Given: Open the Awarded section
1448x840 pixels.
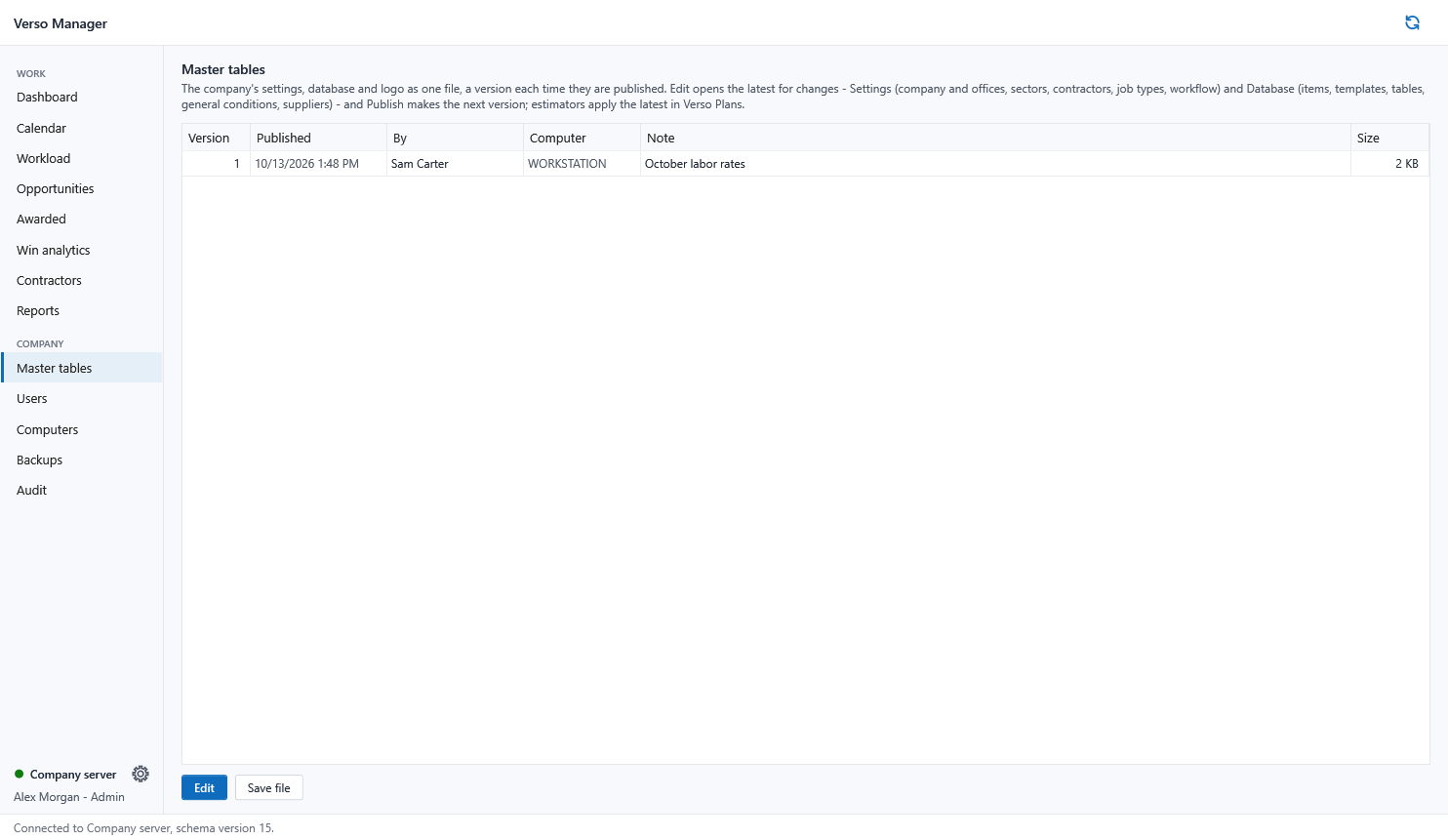Looking at the screenshot, I should click(82, 220).
